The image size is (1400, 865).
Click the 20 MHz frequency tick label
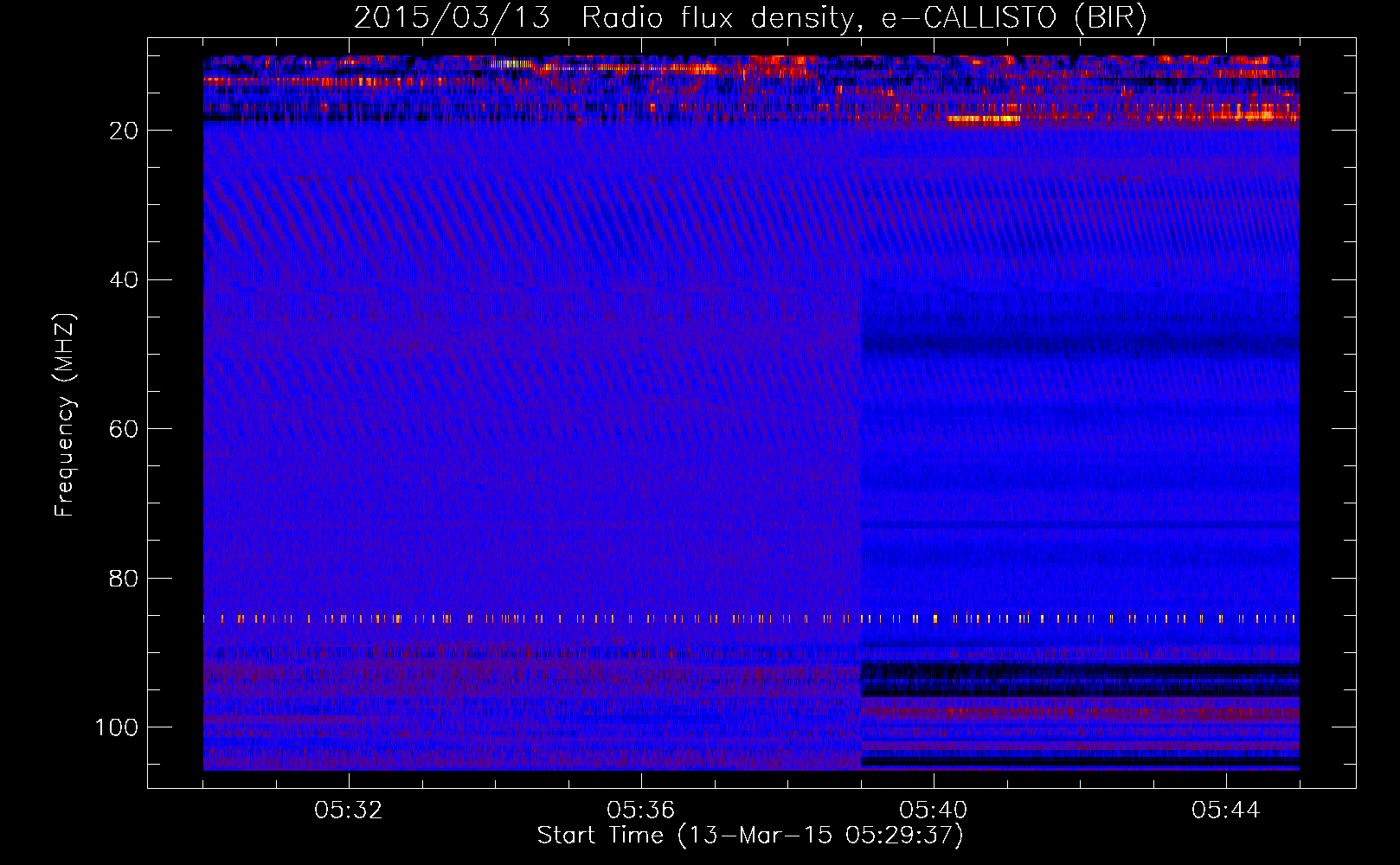[124, 131]
